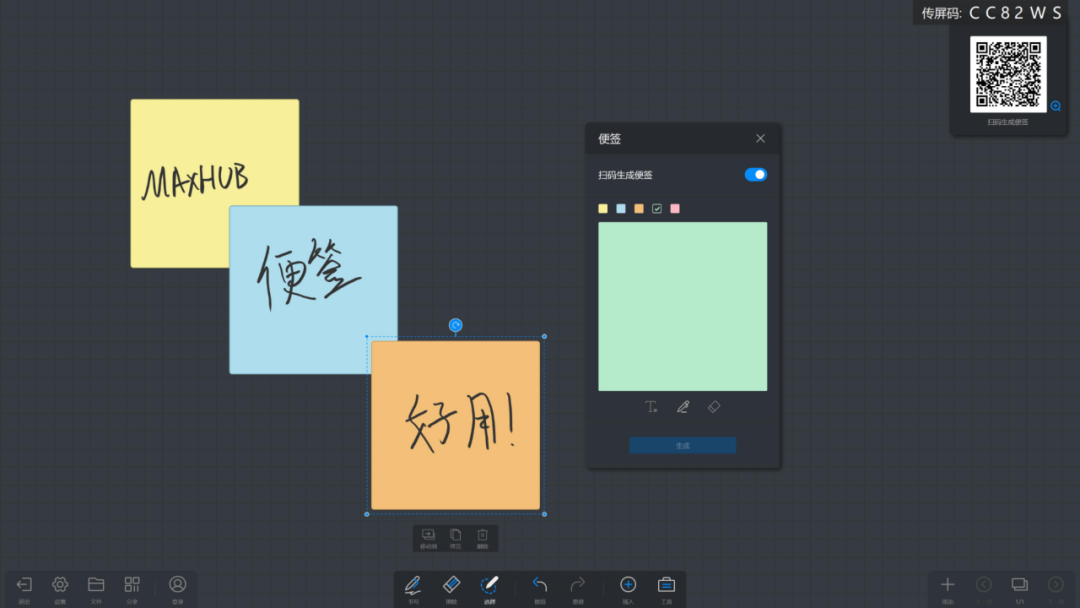Toggle scan-QR-to-generate-note switch
This screenshot has width=1080, height=608.
(755, 174)
